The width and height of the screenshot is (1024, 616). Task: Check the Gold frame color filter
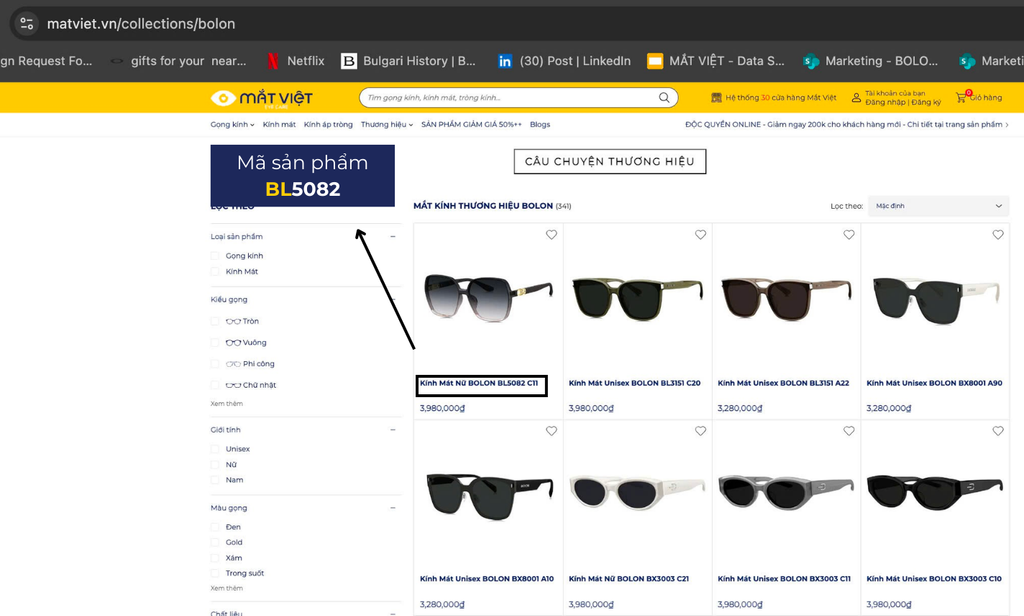click(x=215, y=542)
